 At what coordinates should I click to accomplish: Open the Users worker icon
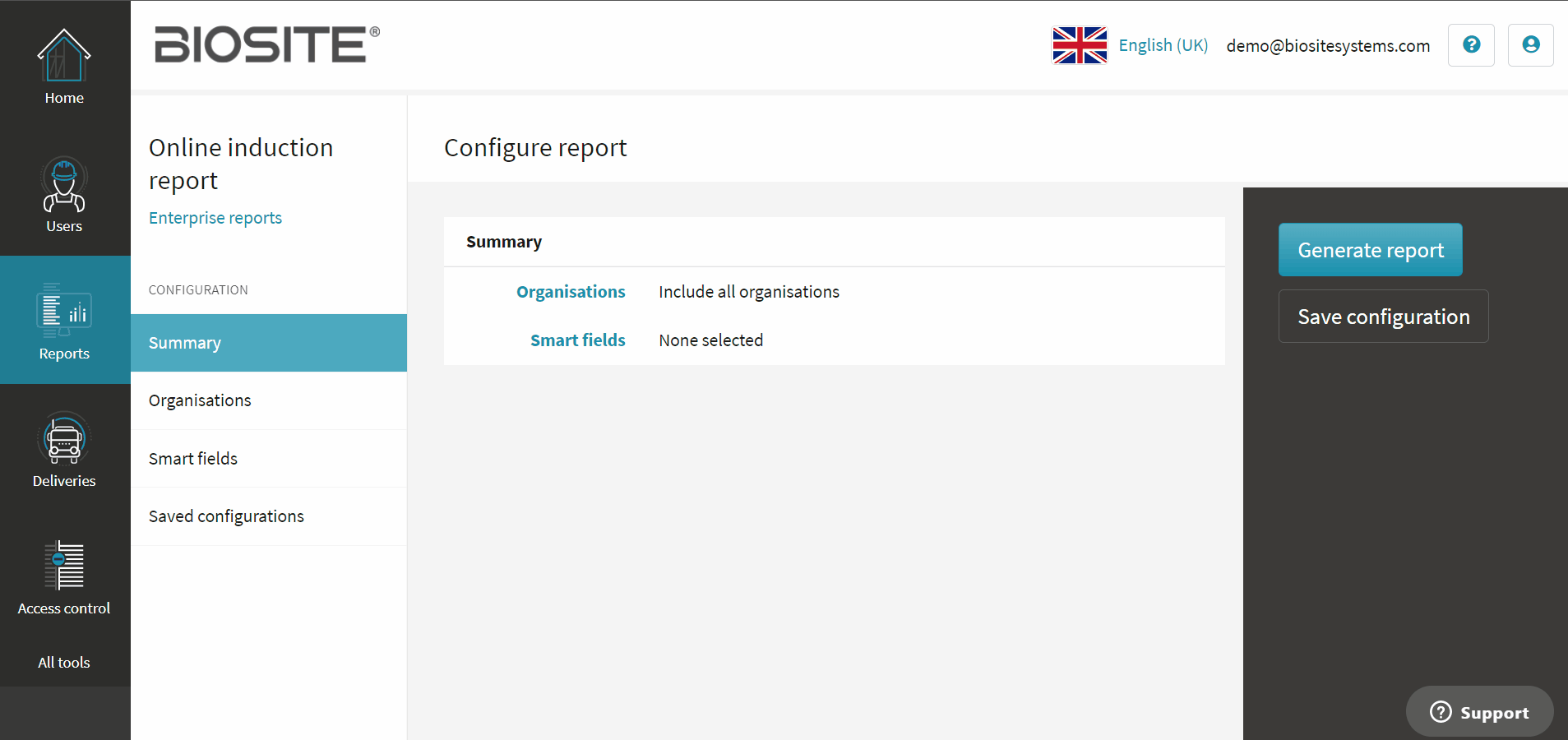64,184
